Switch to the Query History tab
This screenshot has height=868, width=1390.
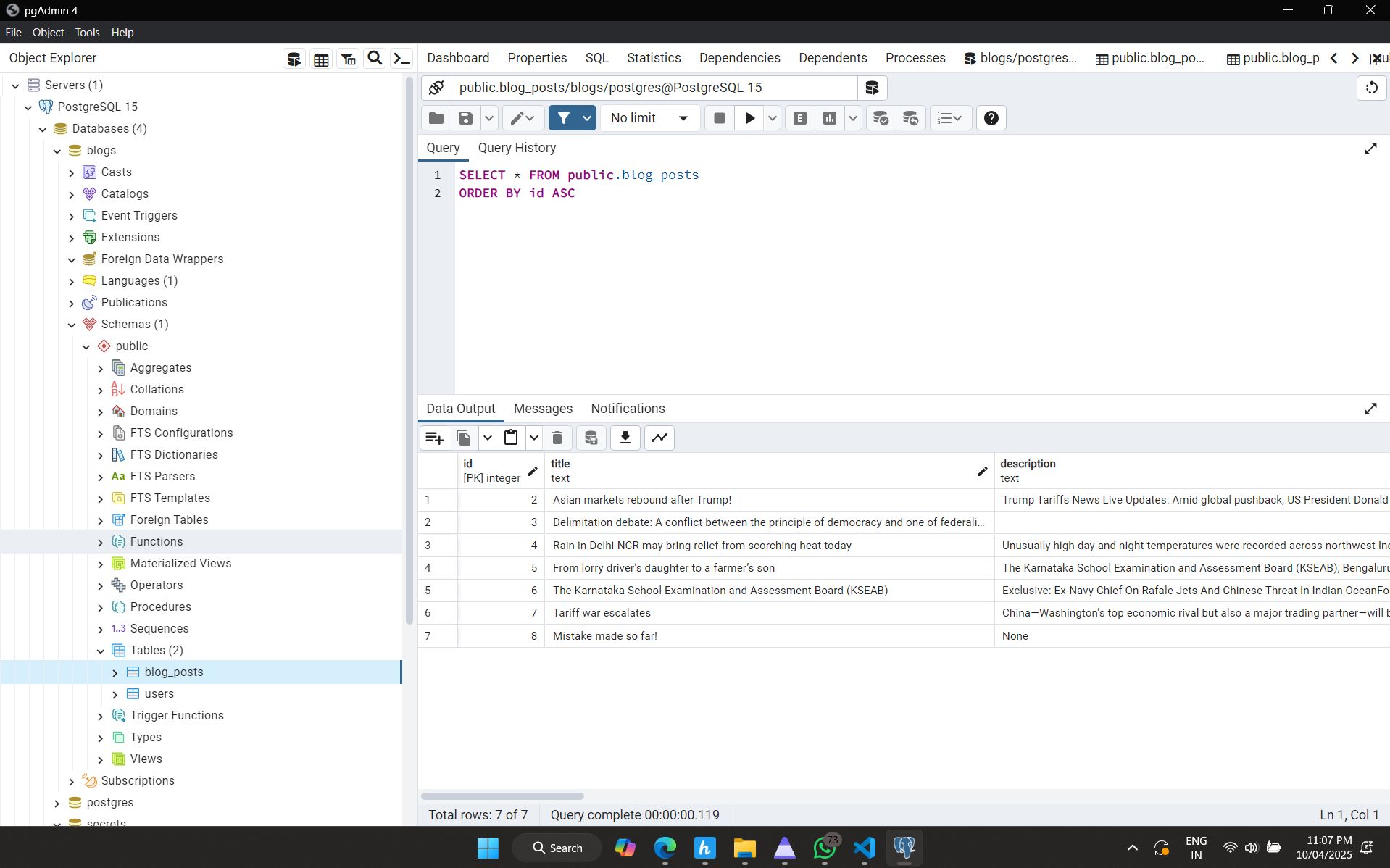517,148
